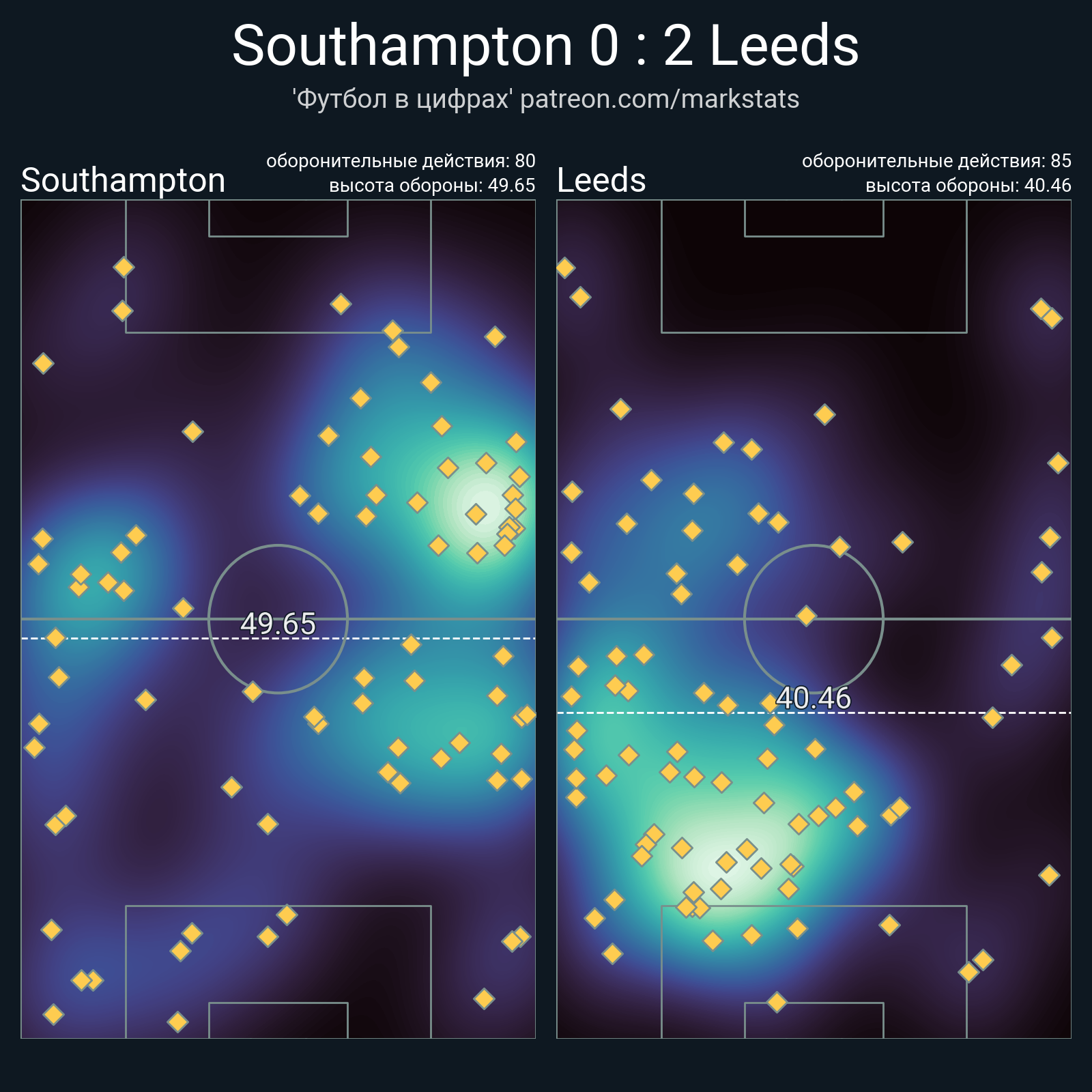Viewport: 1092px width, 1092px height.
Task: Click the diamond on Leeds' center circle's top edge
Action: (x=839, y=547)
